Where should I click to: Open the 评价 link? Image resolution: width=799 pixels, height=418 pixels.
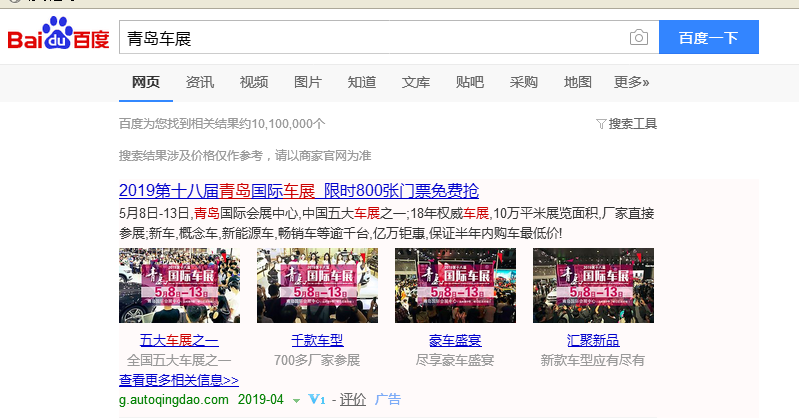pyautogui.click(x=353, y=400)
